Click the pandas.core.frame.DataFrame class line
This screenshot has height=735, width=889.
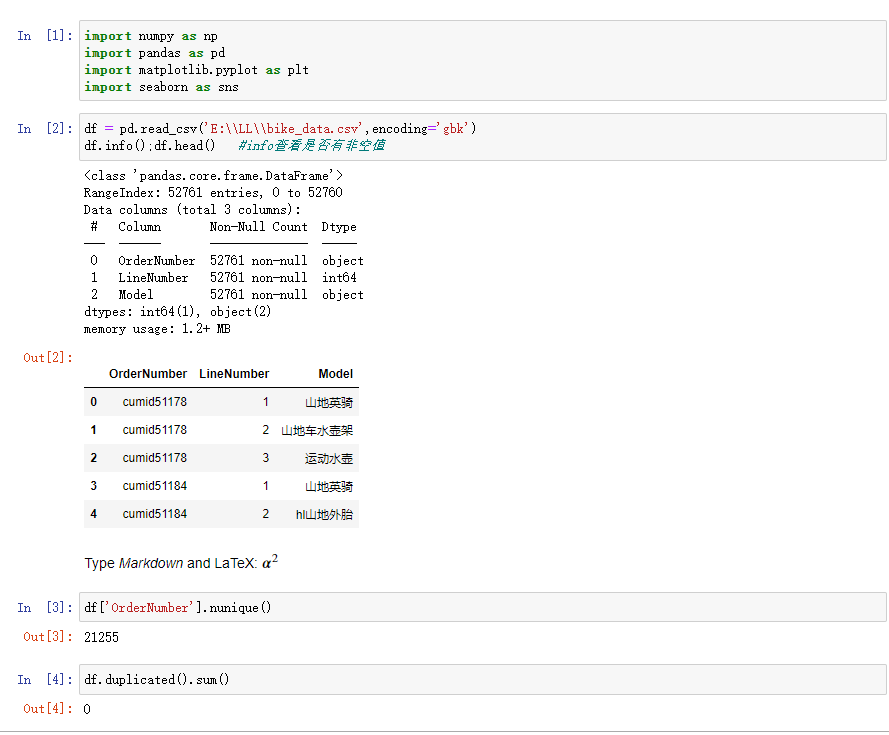[x=213, y=176]
